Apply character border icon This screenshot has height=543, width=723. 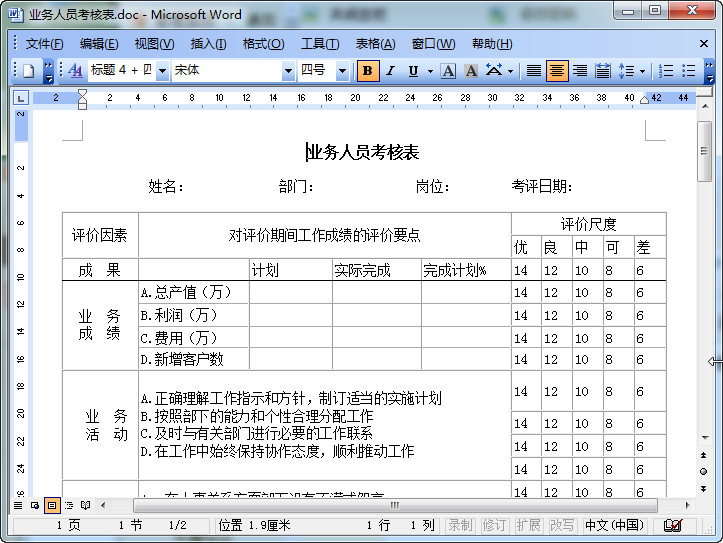click(448, 71)
